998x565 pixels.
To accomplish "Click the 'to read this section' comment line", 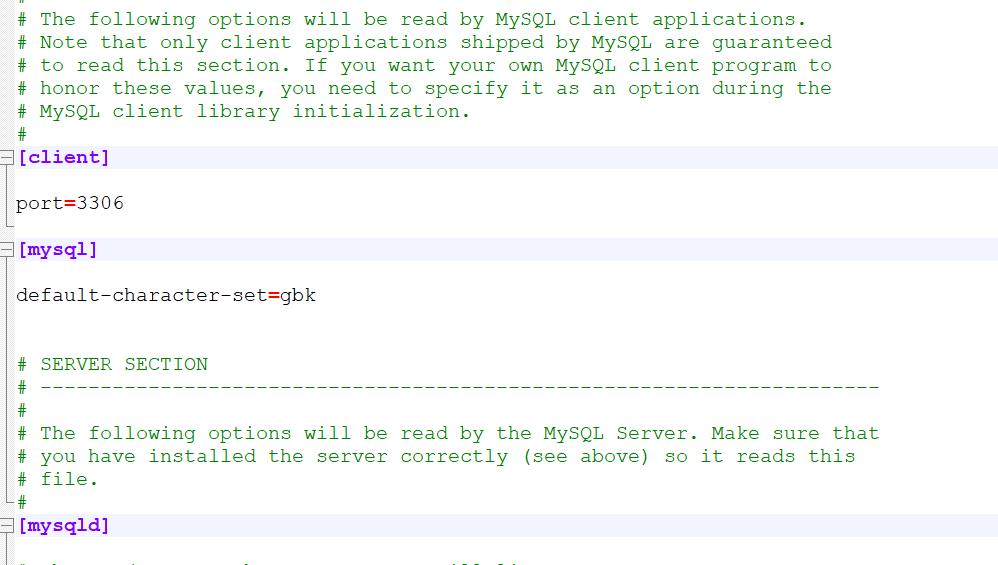I will (425, 66).
